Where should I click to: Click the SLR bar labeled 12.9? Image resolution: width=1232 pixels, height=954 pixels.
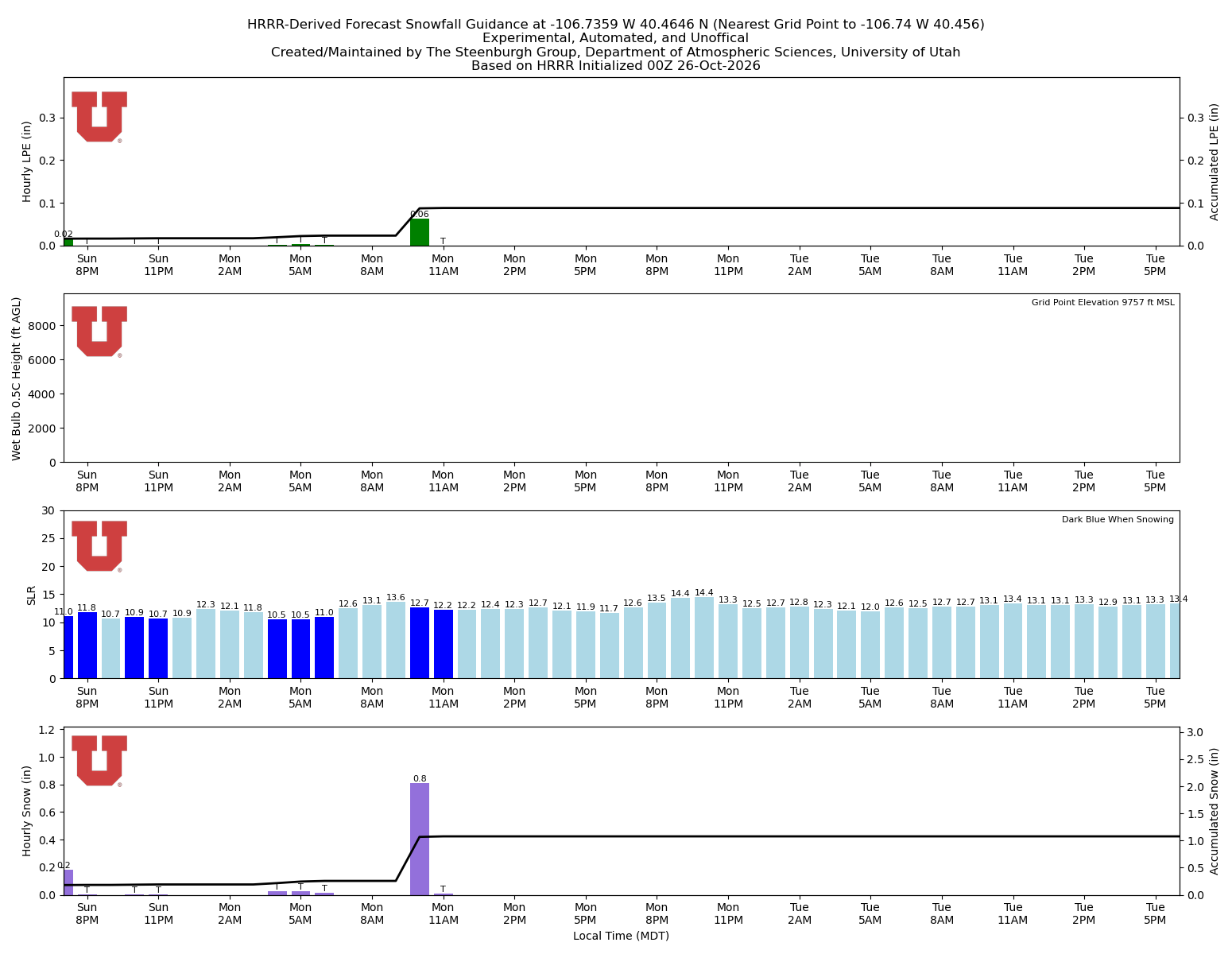pos(1108,642)
